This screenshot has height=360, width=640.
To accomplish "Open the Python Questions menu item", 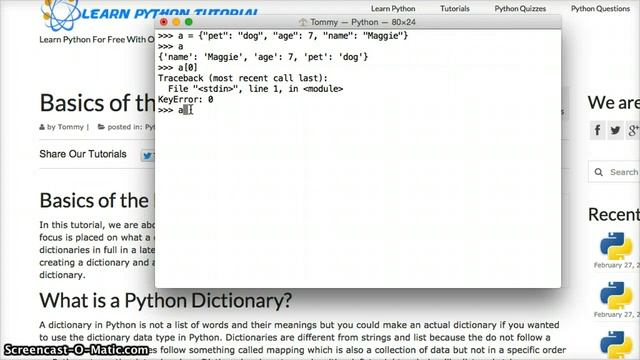I will point(600,9).
